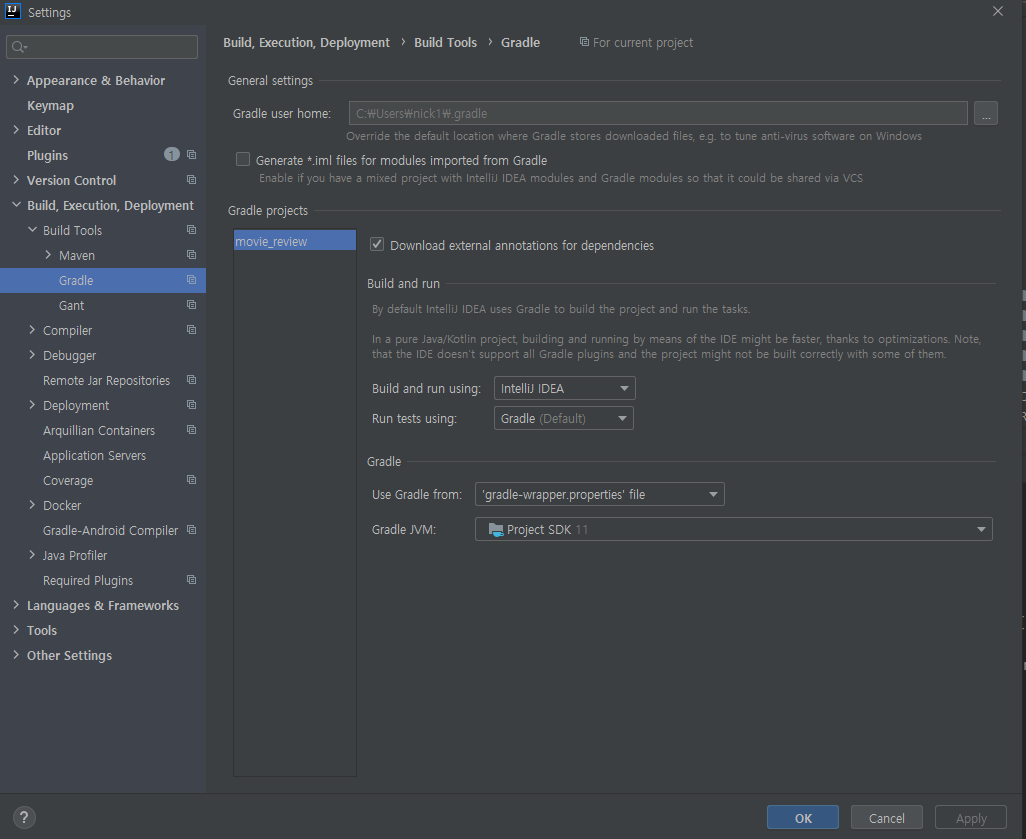Expand the Version Control node

click(16, 179)
